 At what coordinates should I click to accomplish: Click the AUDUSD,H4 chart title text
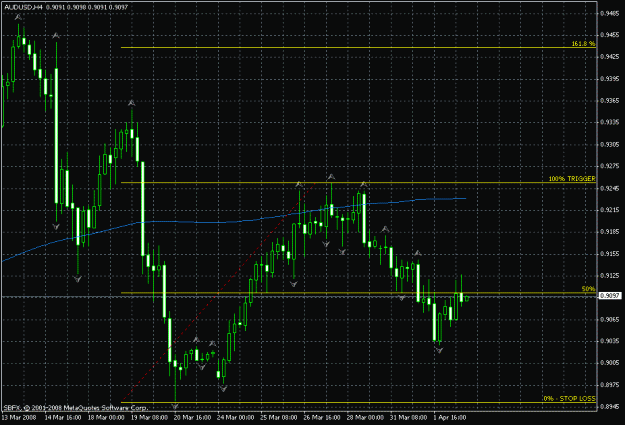click(23, 7)
